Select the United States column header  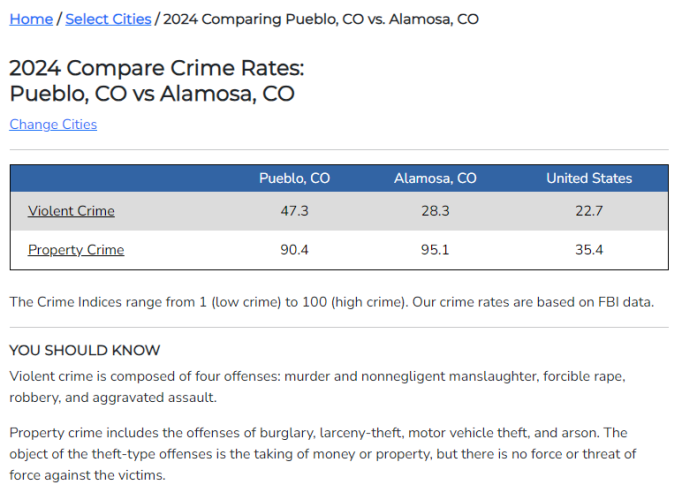(x=589, y=178)
